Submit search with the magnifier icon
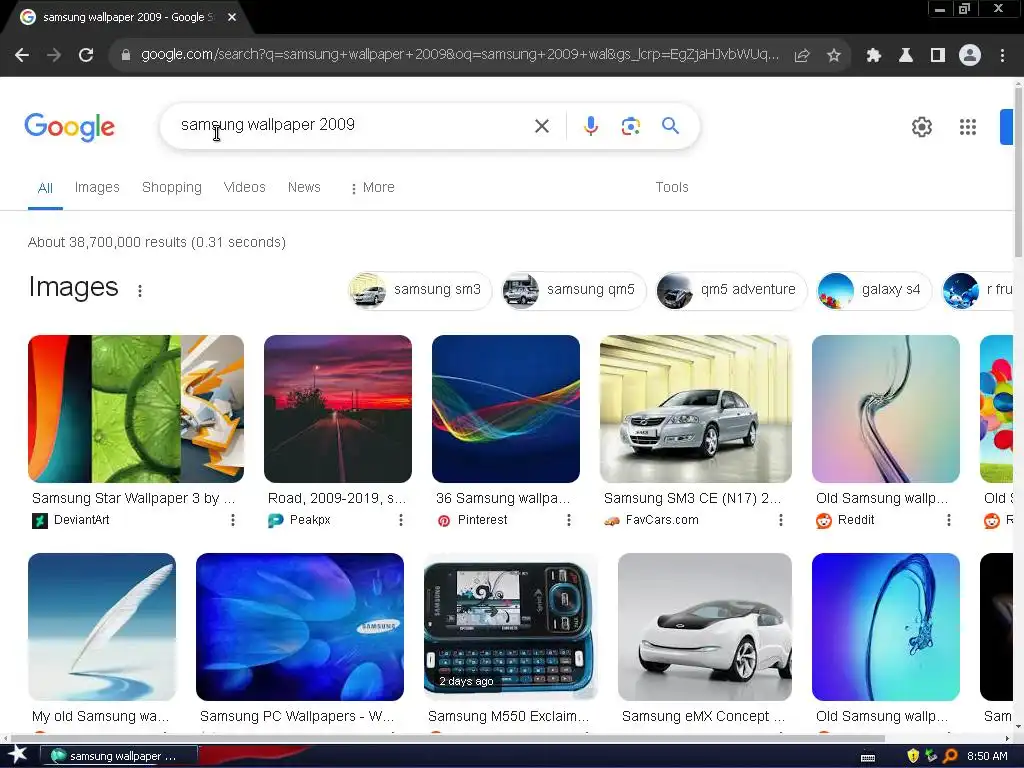The height and width of the screenshot is (768, 1024). pos(671,125)
